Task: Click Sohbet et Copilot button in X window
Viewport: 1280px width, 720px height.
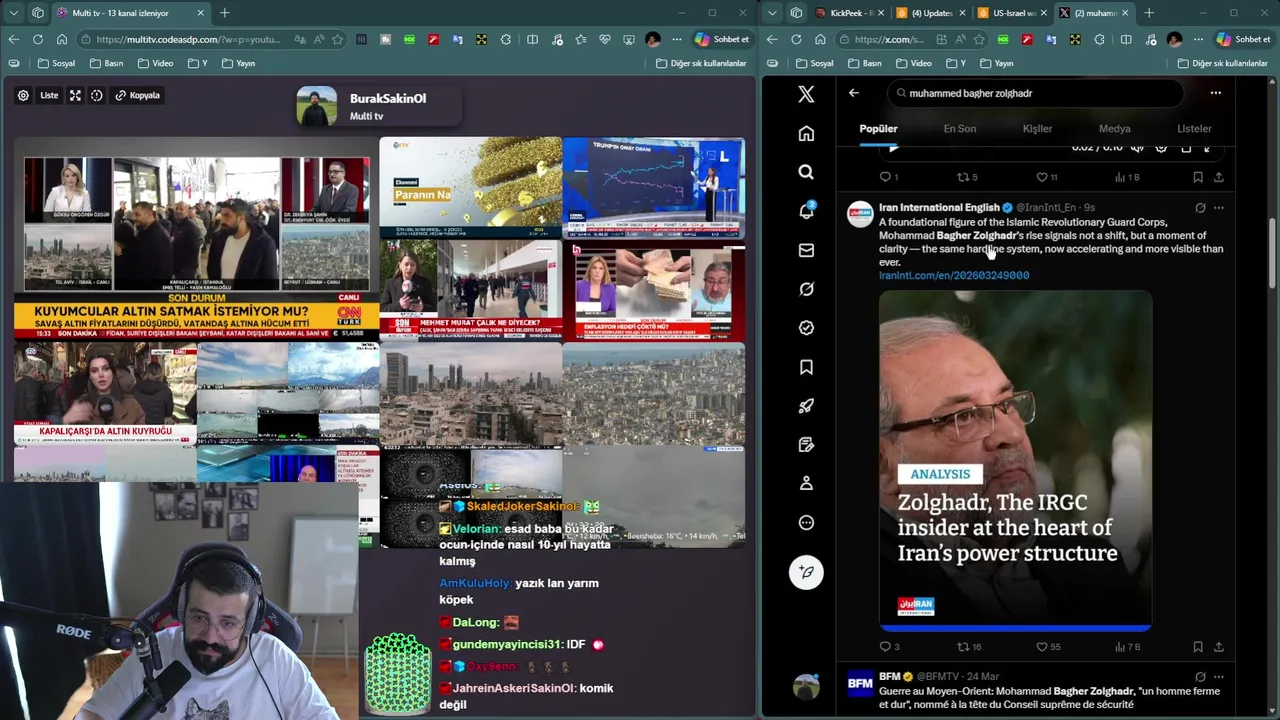Action: point(1243,39)
